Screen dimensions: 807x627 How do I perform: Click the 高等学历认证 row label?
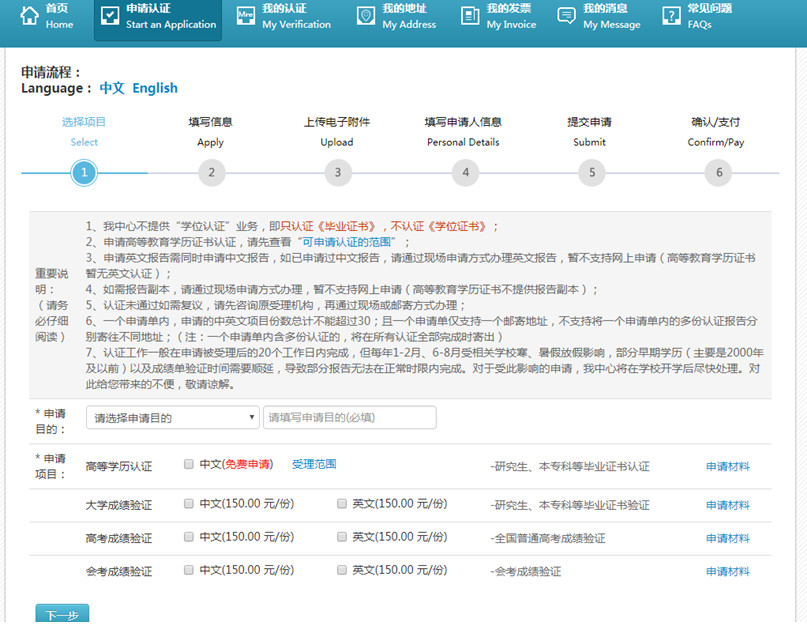(119, 466)
